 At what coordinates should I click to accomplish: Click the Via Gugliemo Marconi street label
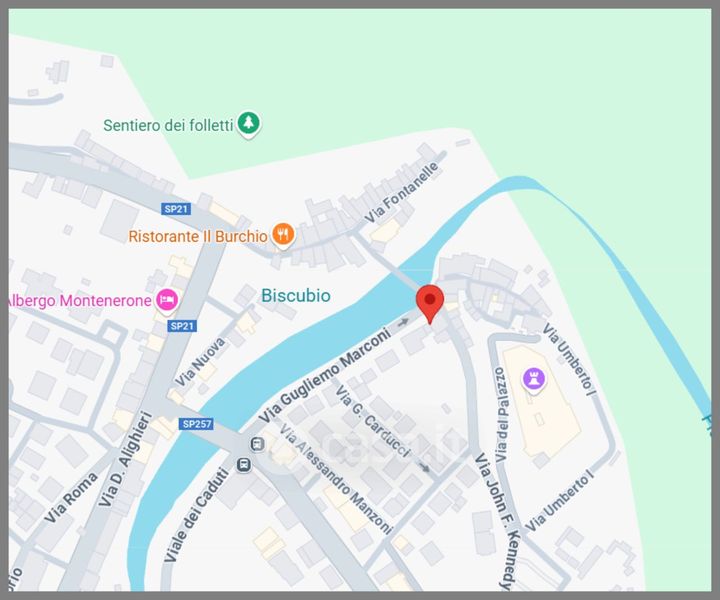click(324, 376)
